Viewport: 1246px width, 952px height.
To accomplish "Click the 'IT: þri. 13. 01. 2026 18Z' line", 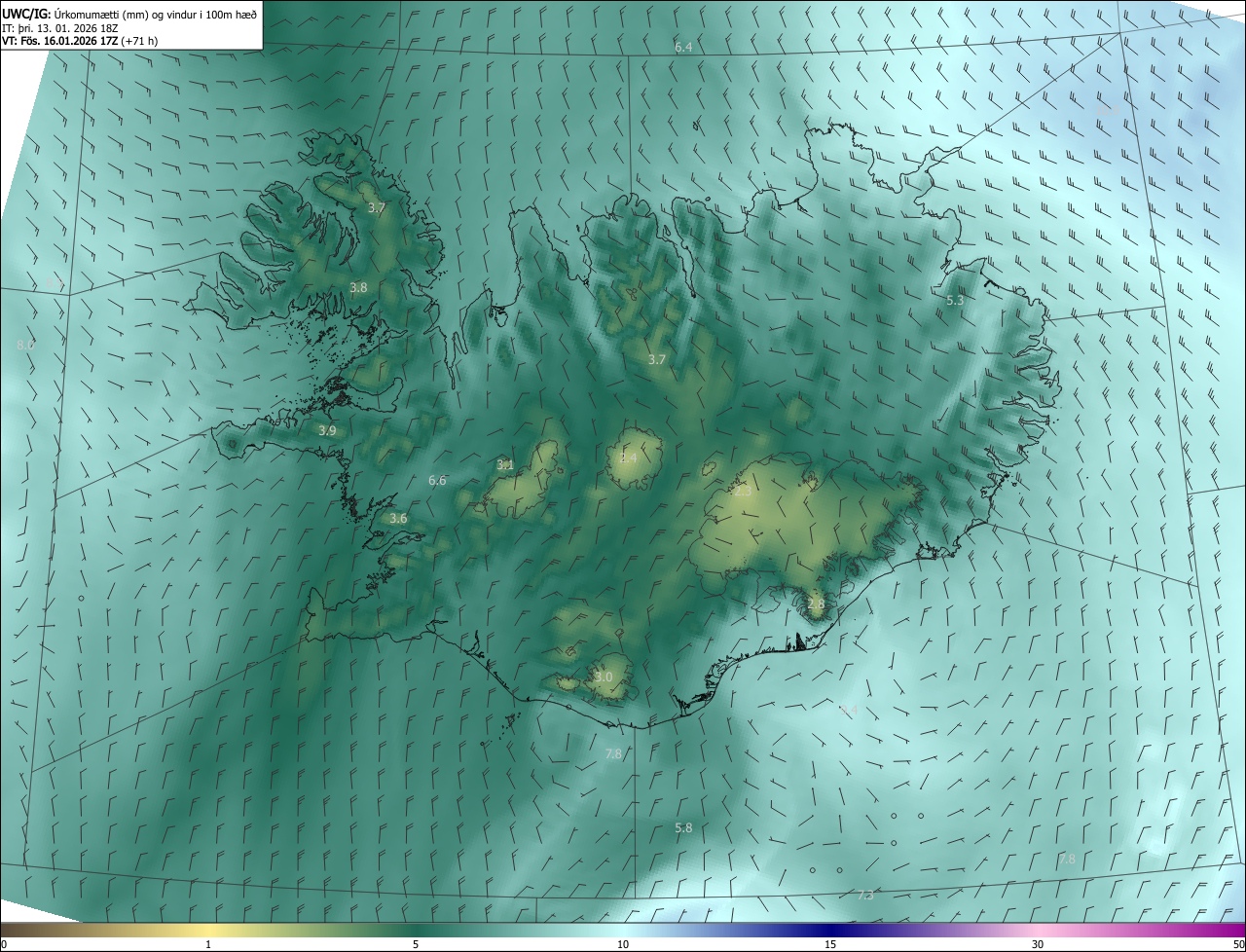I will pyautogui.click(x=60, y=28).
